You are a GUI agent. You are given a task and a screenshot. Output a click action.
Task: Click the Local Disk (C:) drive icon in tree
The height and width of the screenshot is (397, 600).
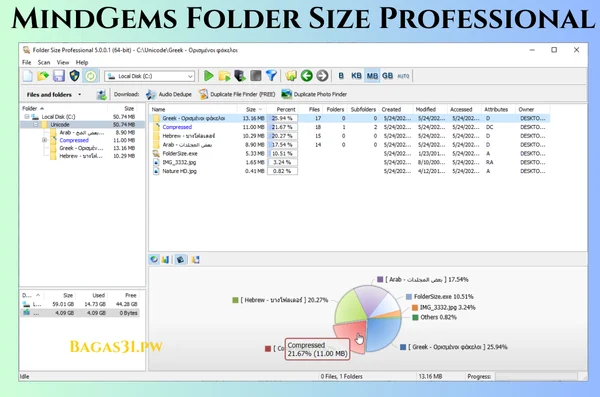click(x=35, y=117)
